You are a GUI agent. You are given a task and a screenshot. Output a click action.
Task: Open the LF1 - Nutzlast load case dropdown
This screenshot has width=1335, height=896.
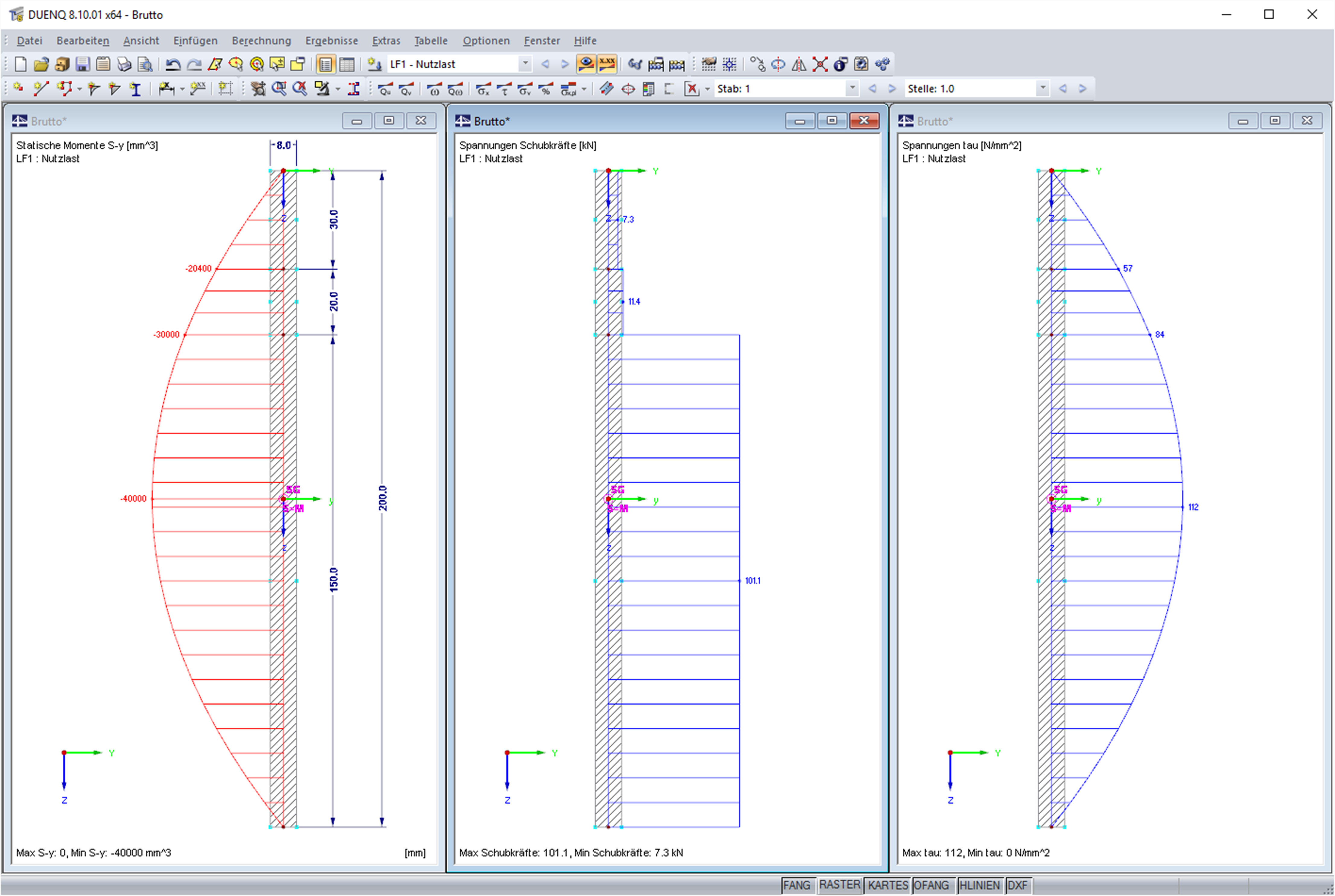tap(525, 64)
